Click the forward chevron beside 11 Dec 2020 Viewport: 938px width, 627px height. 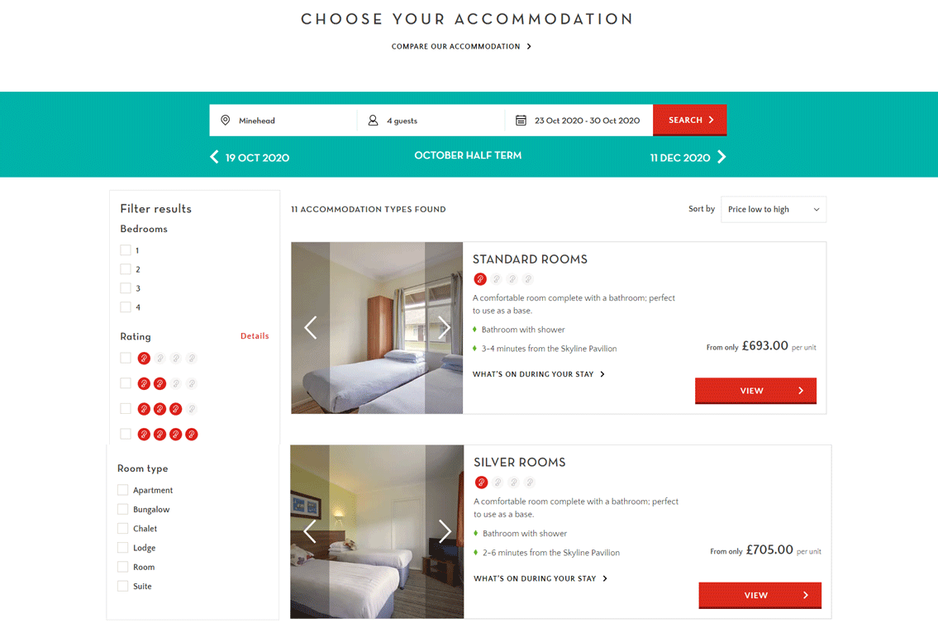(723, 157)
